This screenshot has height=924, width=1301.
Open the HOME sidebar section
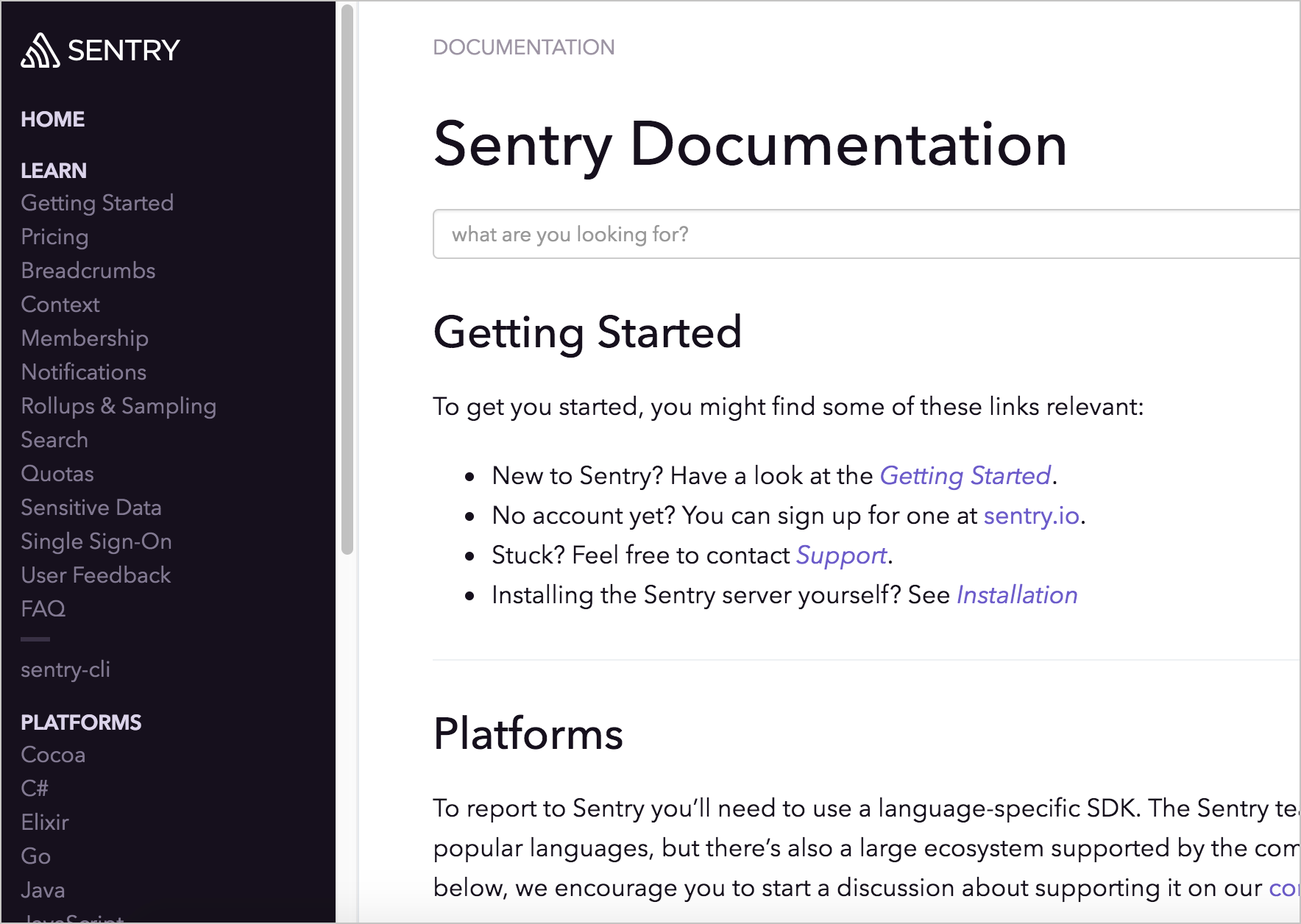[x=52, y=119]
